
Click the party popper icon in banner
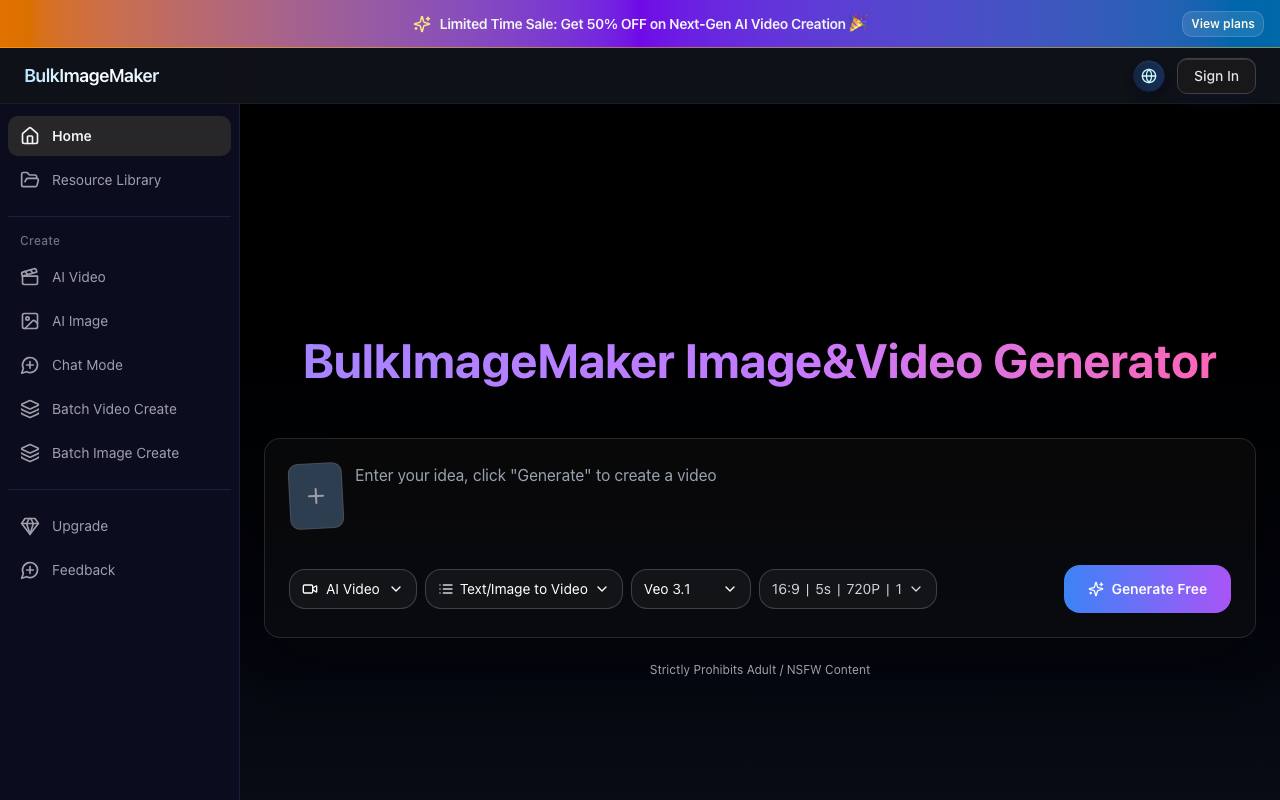coord(857,24)
